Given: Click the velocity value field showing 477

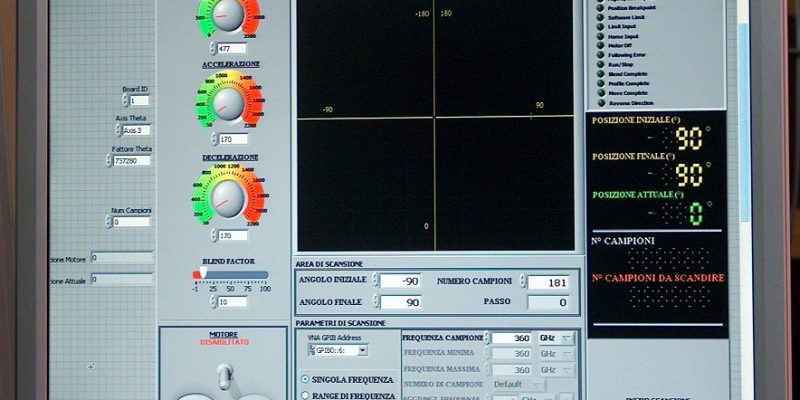Looking at the screenshot, I should (x=232, y=48).
